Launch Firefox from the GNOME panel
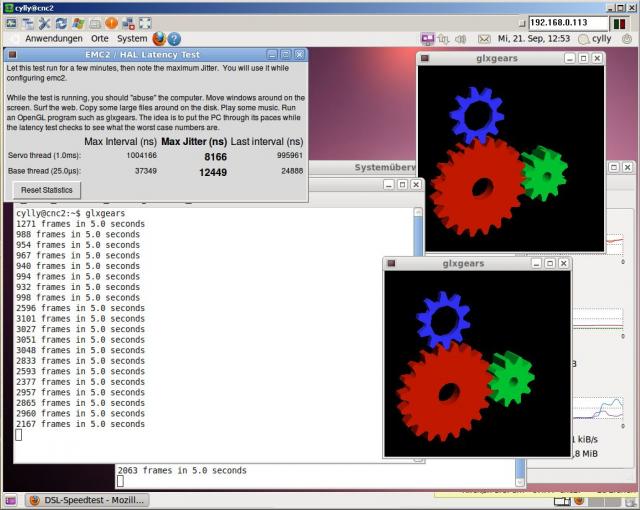This screenshot has height=510, width=640. tap(159, 39)
